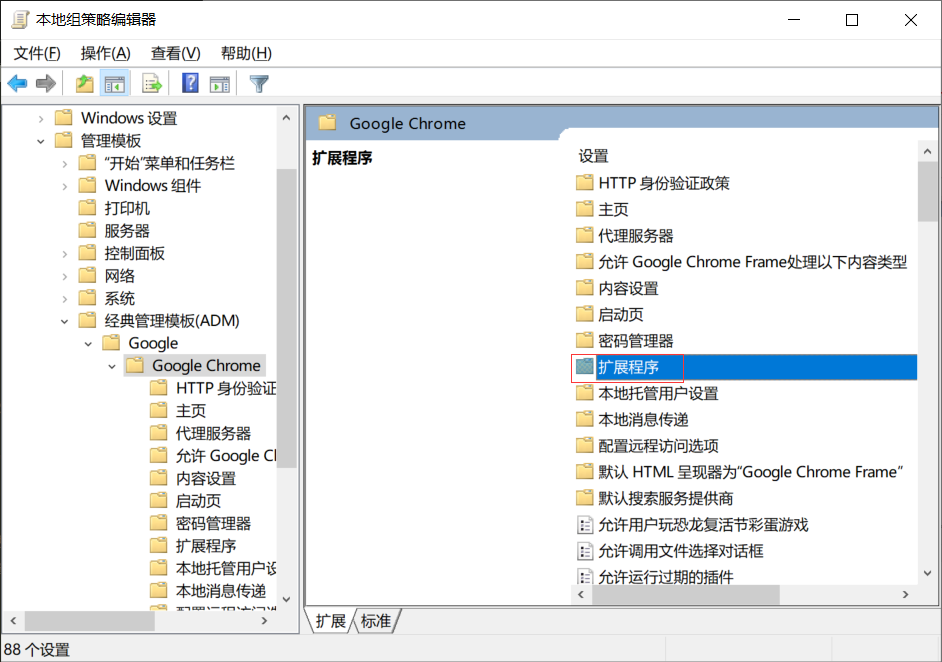This screenshot has width=942, height=662.
Task: Select 允许 Google Chrome Frame处理以下内容类型
Action: [752, 262]
